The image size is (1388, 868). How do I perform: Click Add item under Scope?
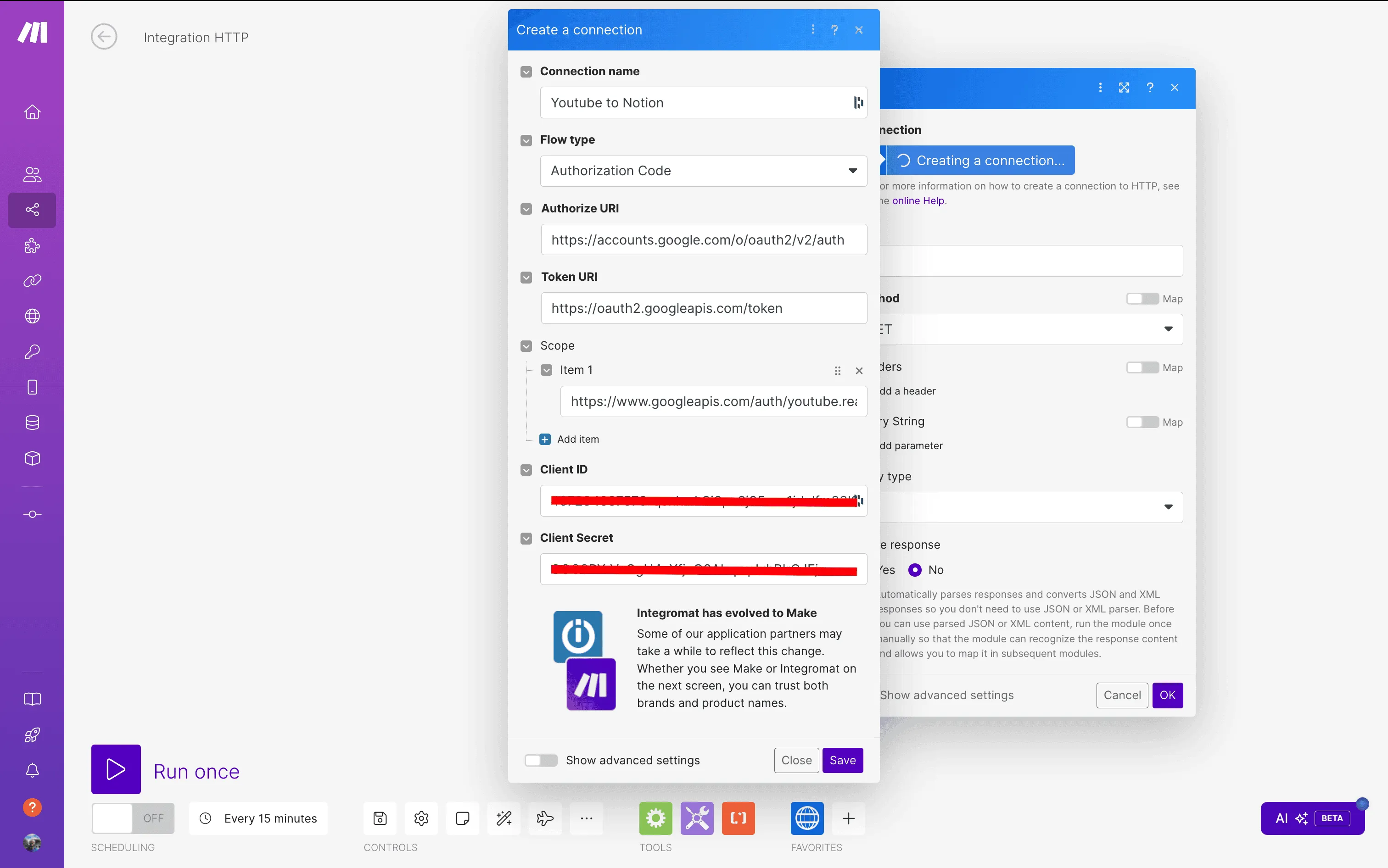click(x=569, y=440)
